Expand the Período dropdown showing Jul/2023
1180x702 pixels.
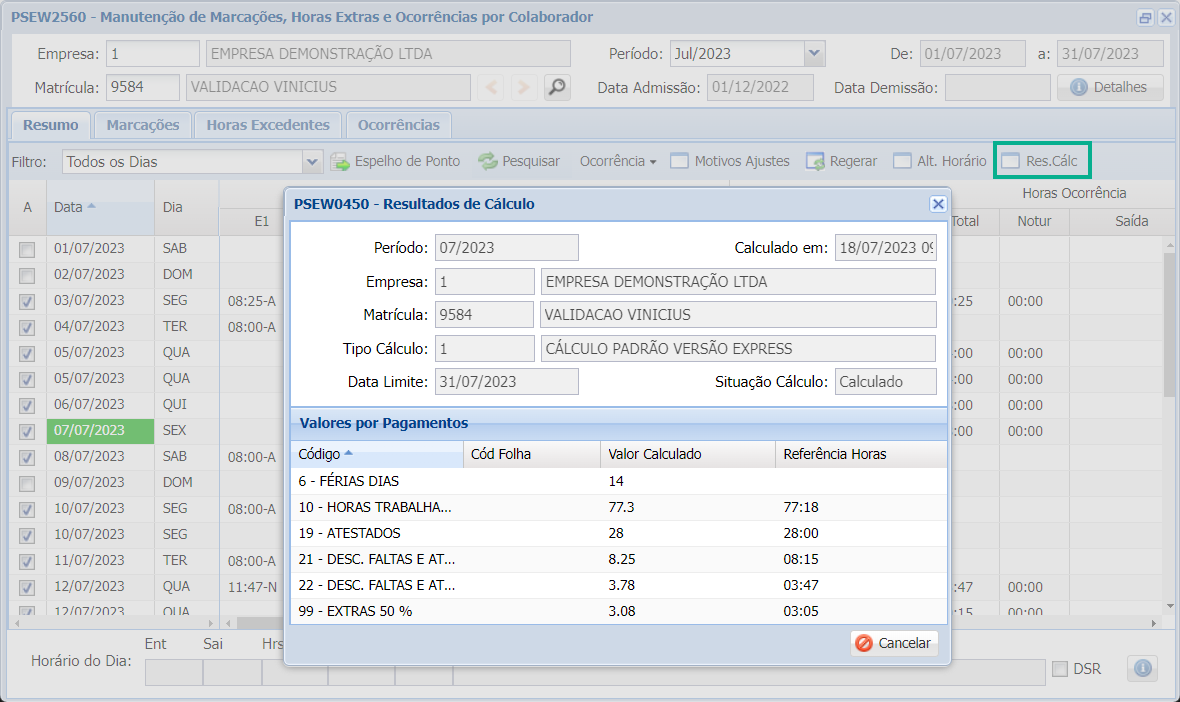coord(814,54)
